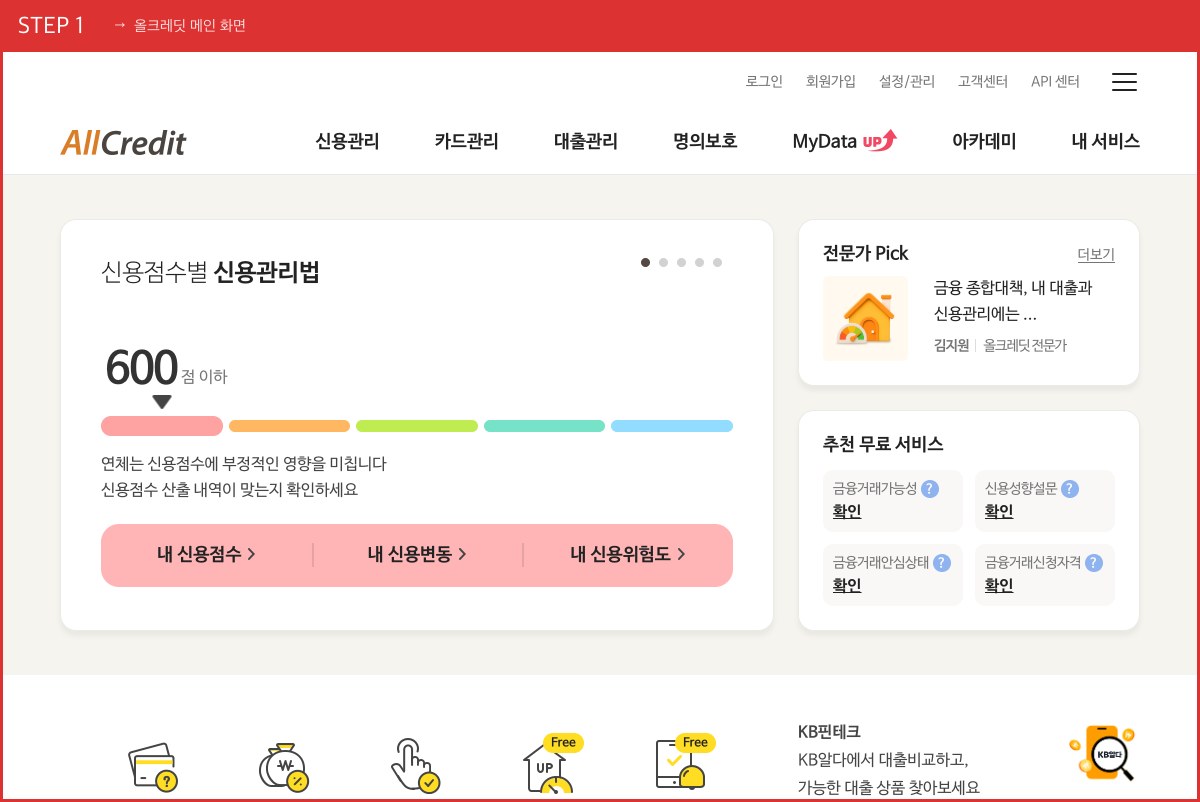Screen dimensions: 1200x802
Task: Click help icon next to 금융거래신청자격
Action: click(1094, 563)
